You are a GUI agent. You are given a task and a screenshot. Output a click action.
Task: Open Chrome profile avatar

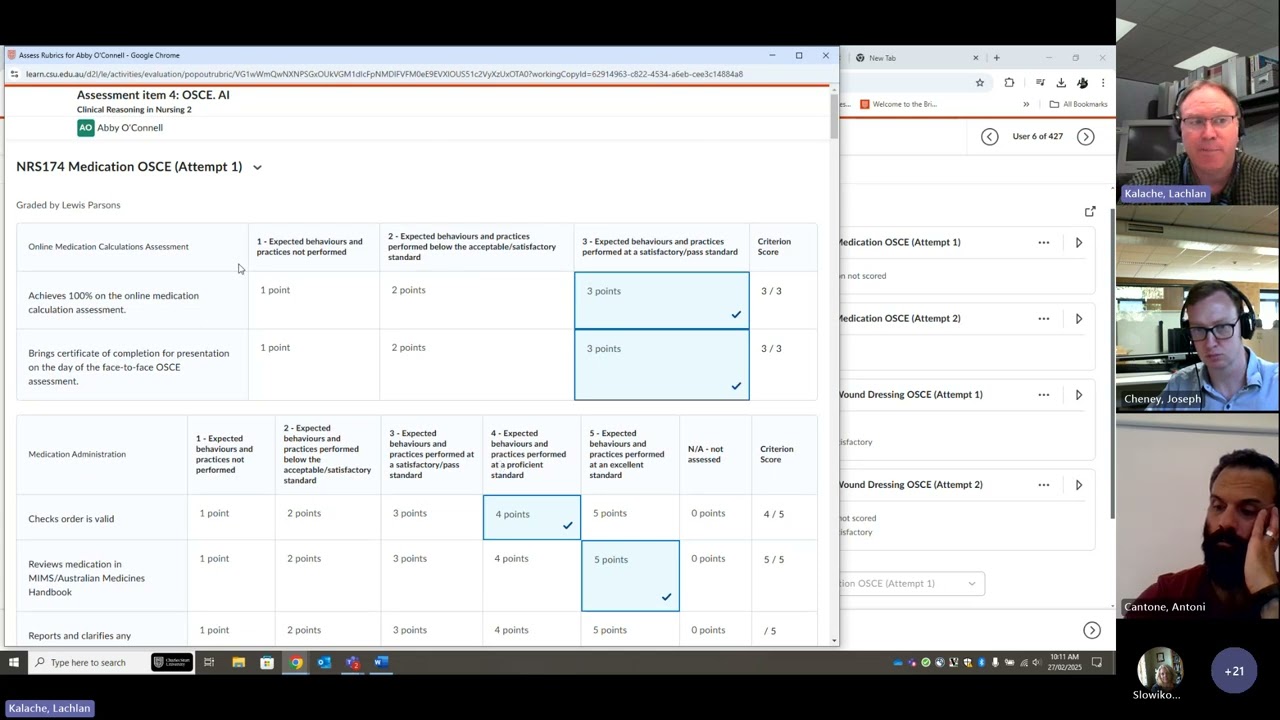click(x=1082, y=83)
